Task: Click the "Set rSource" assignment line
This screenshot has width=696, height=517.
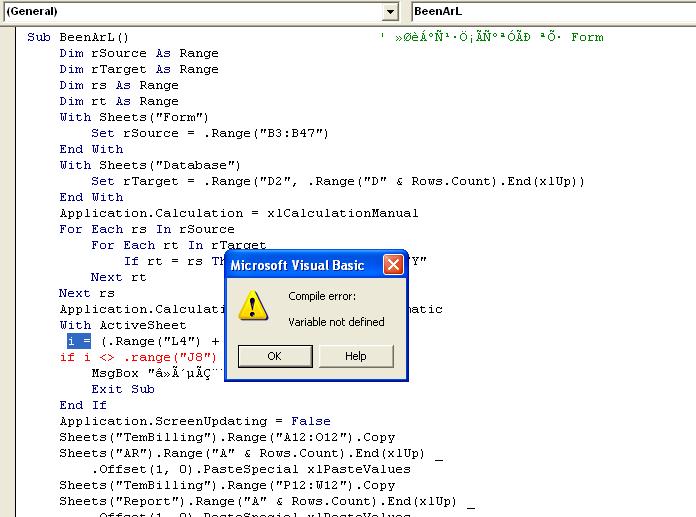Action: [209, 133]
